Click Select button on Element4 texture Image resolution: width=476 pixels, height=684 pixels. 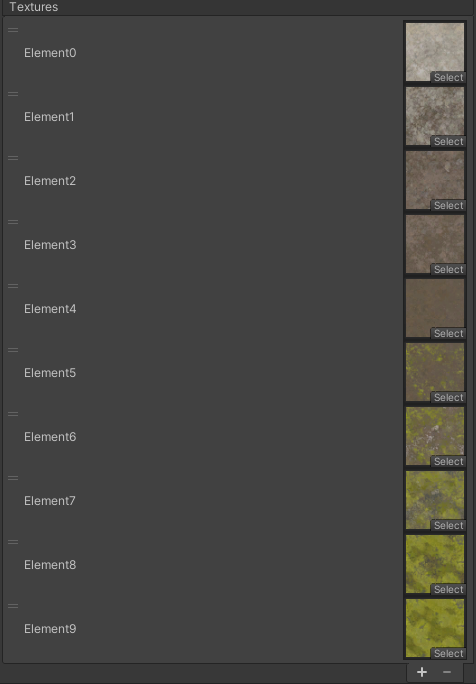tap(448, 334)
